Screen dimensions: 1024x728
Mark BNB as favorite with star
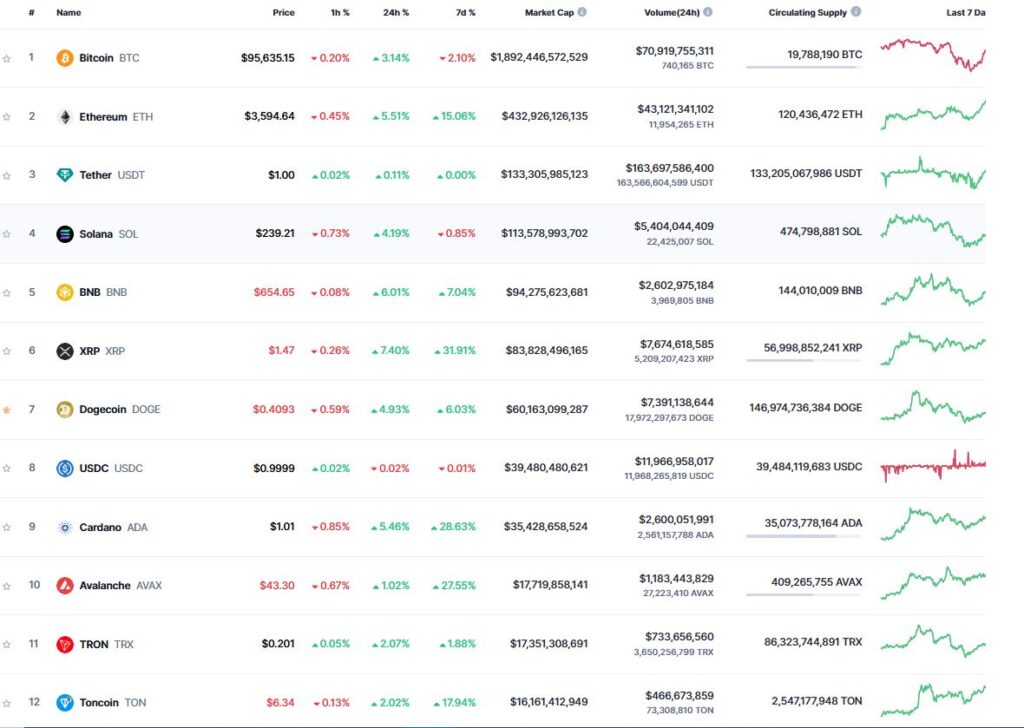[x=7, y=293]
